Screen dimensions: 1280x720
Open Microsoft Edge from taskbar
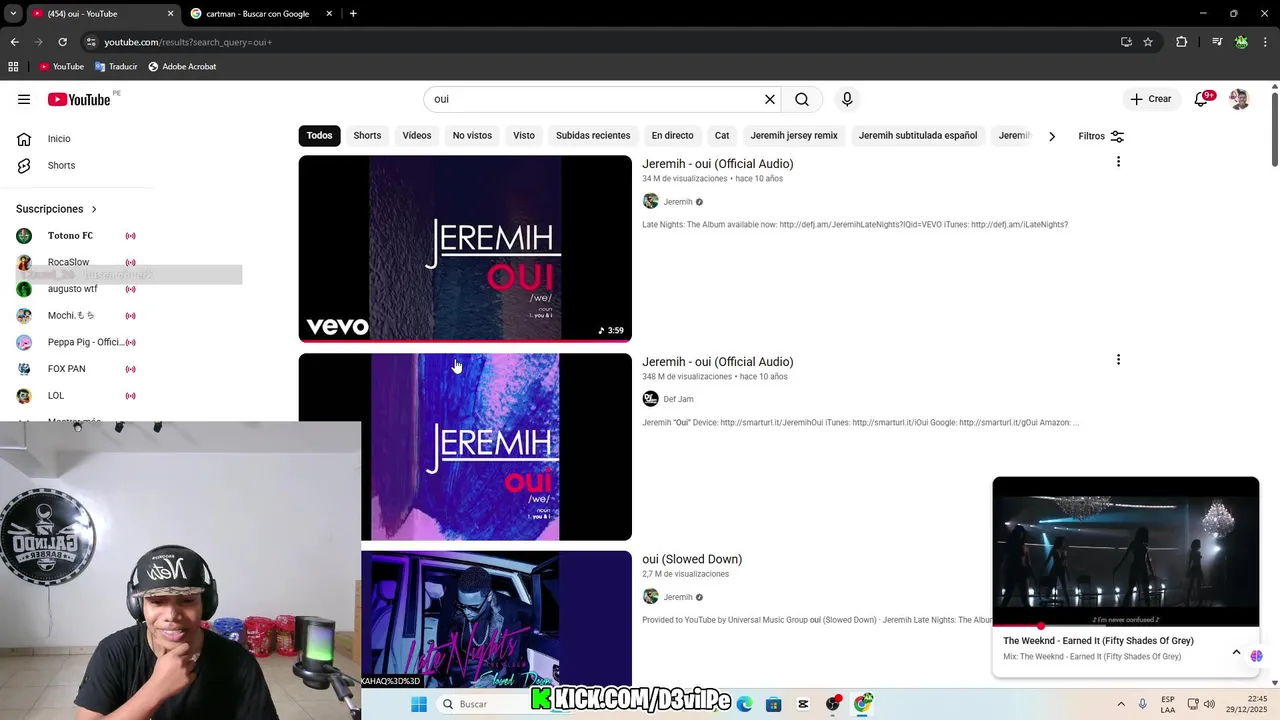point(745,704)
